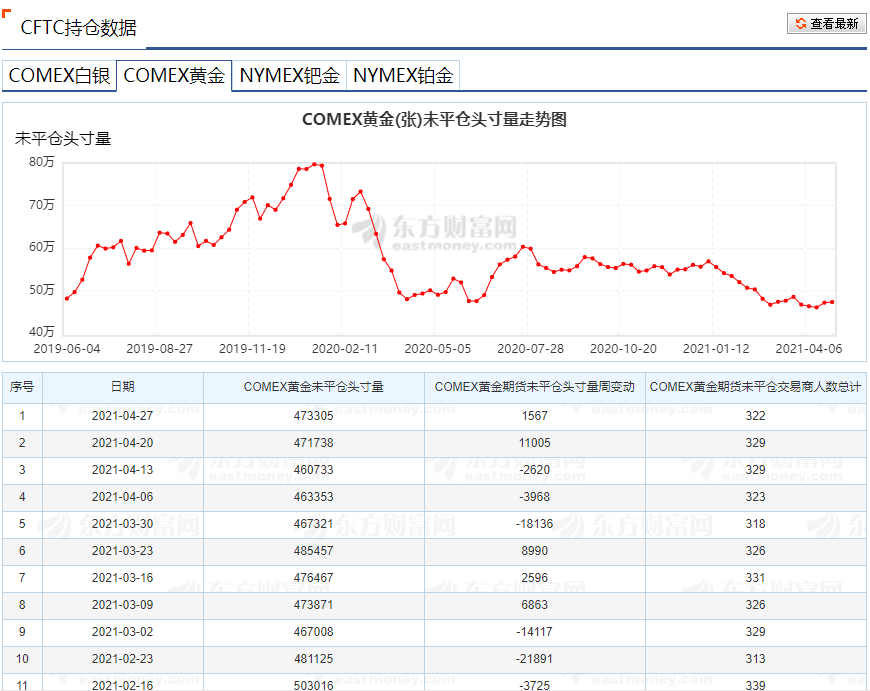The height and width of the screenshot is (691, 870).
Task: Click the refresh icon in 查看最新 button
Action: click(800, 24)
